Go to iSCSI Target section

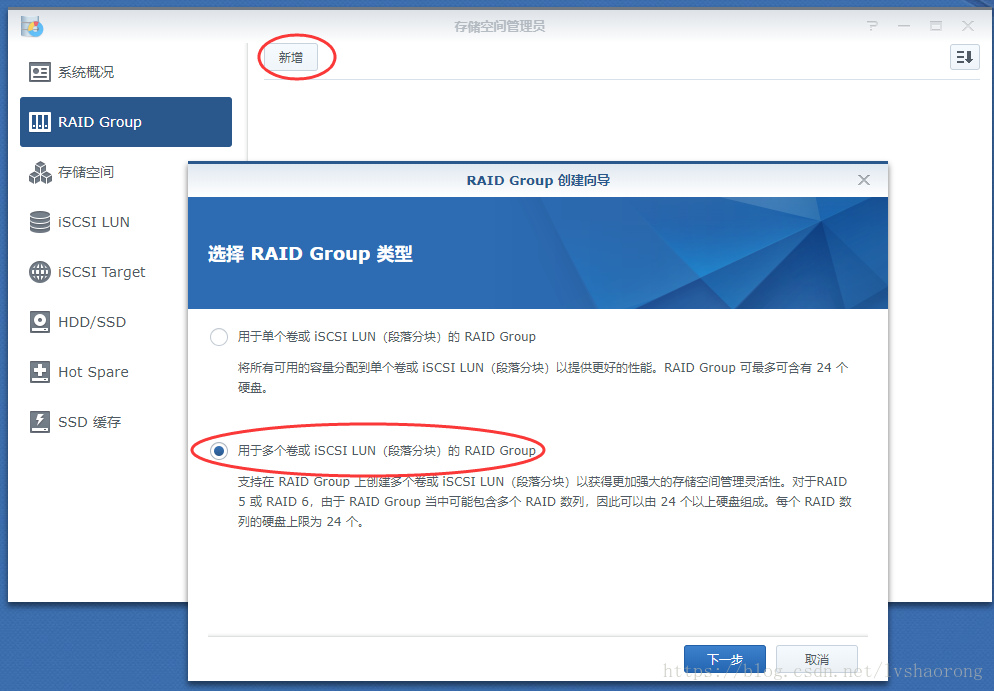[x=105, y=272]
